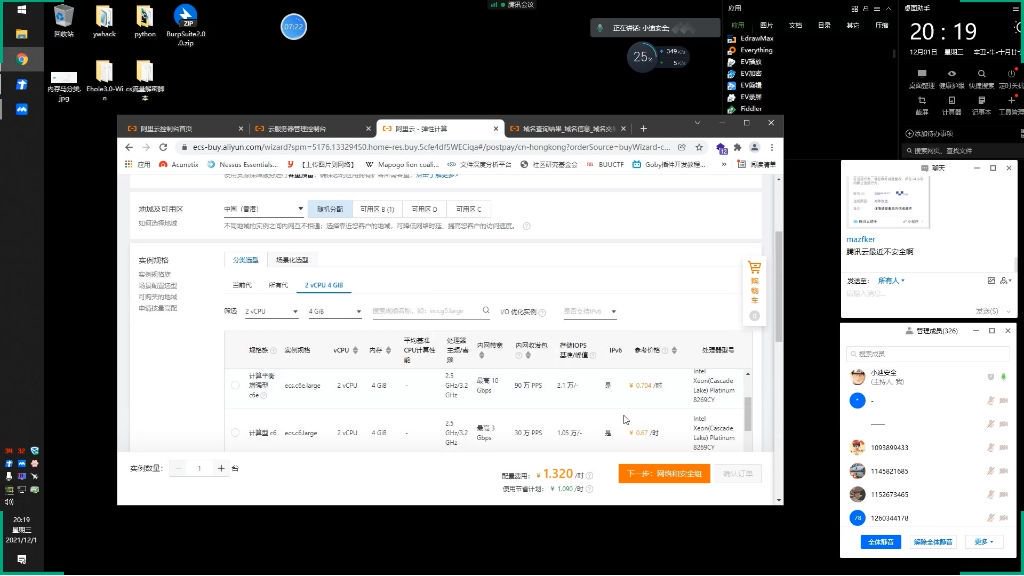Toggle the host 小迪安全 microphone icon

point(1004,377)
